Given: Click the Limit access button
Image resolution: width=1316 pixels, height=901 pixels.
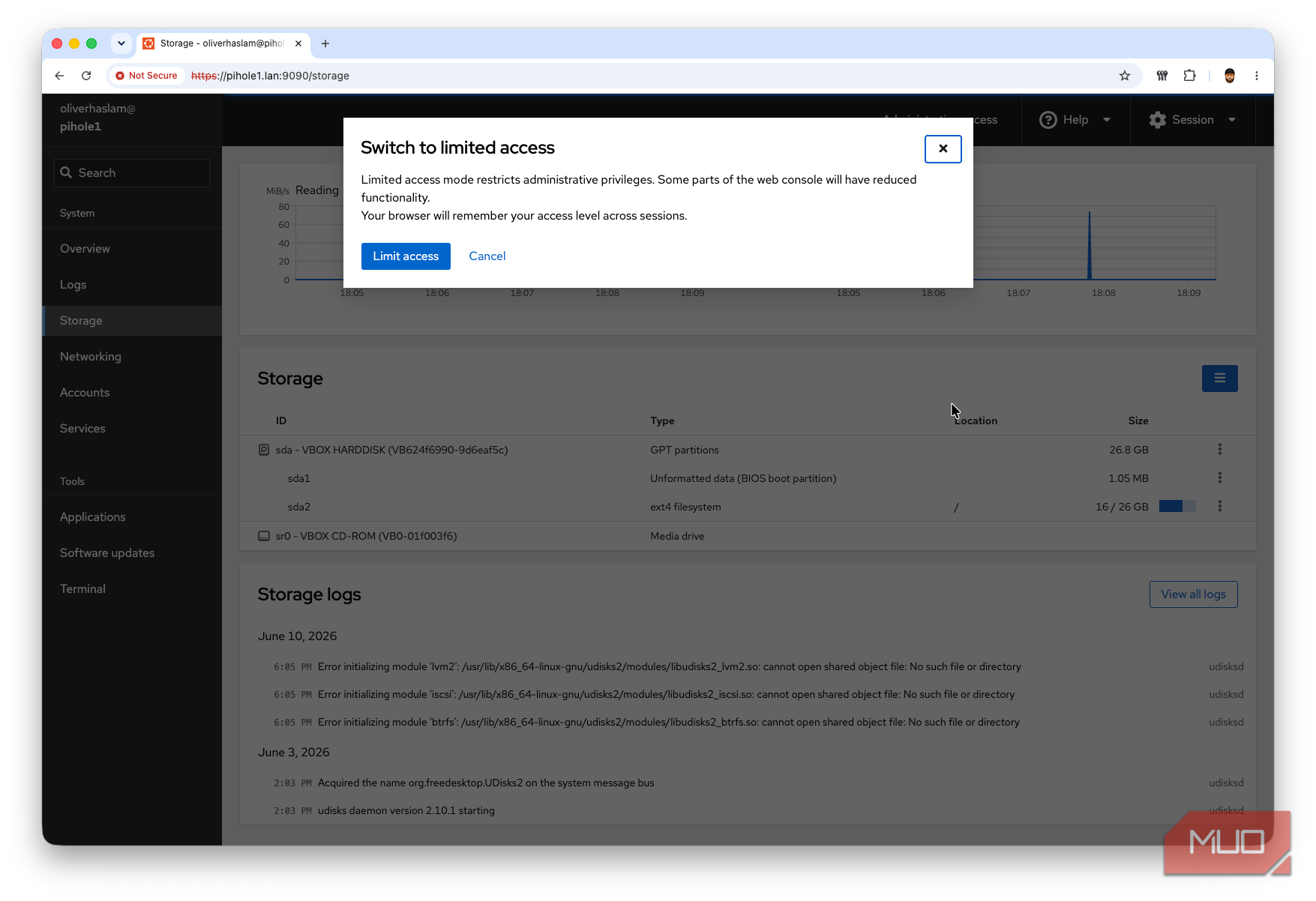Looking at the screenshot, I should [x=406, y=256].
